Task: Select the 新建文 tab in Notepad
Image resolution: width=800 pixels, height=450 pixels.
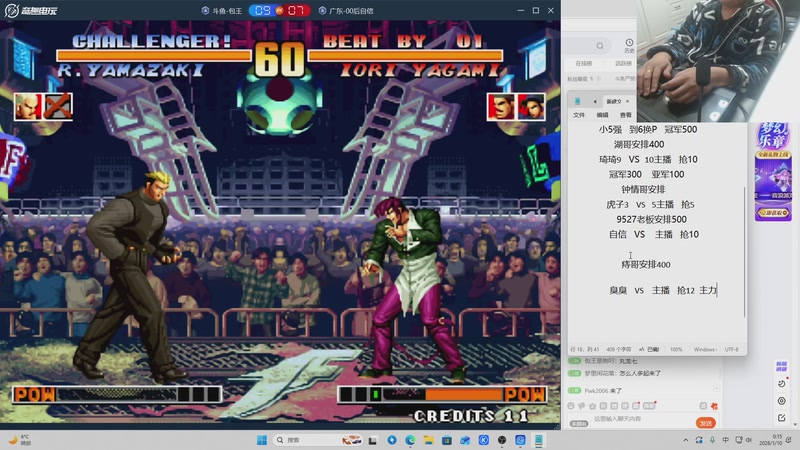Action: [614, 101]
